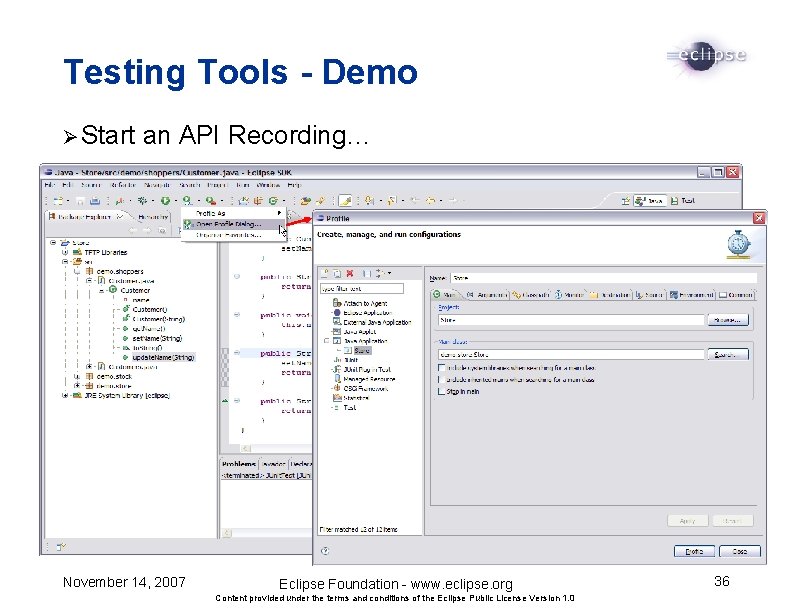Open the Run toolbar button's dropdown arrow

175,201
